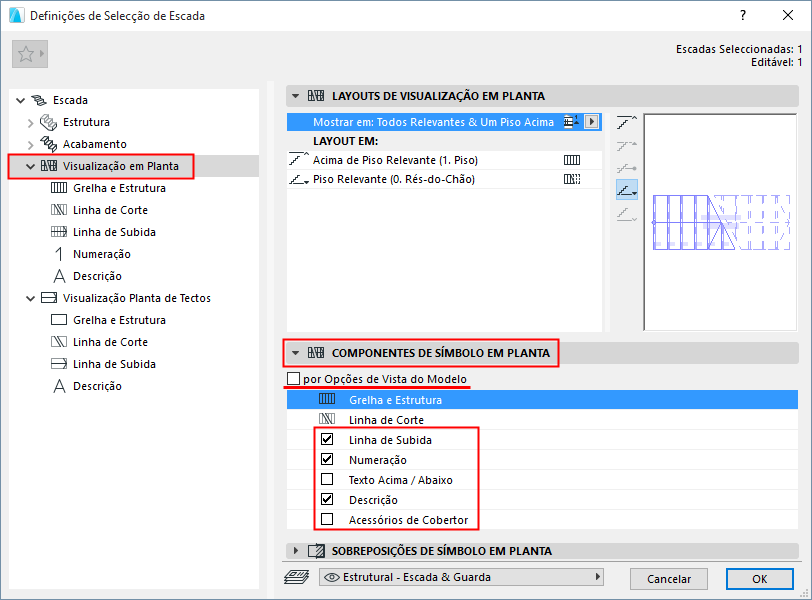Viewport: 812px width, 600px height.
Task: Select Visualização em Planta tree item
Action: pyautogui.click(x=121, y=166)
